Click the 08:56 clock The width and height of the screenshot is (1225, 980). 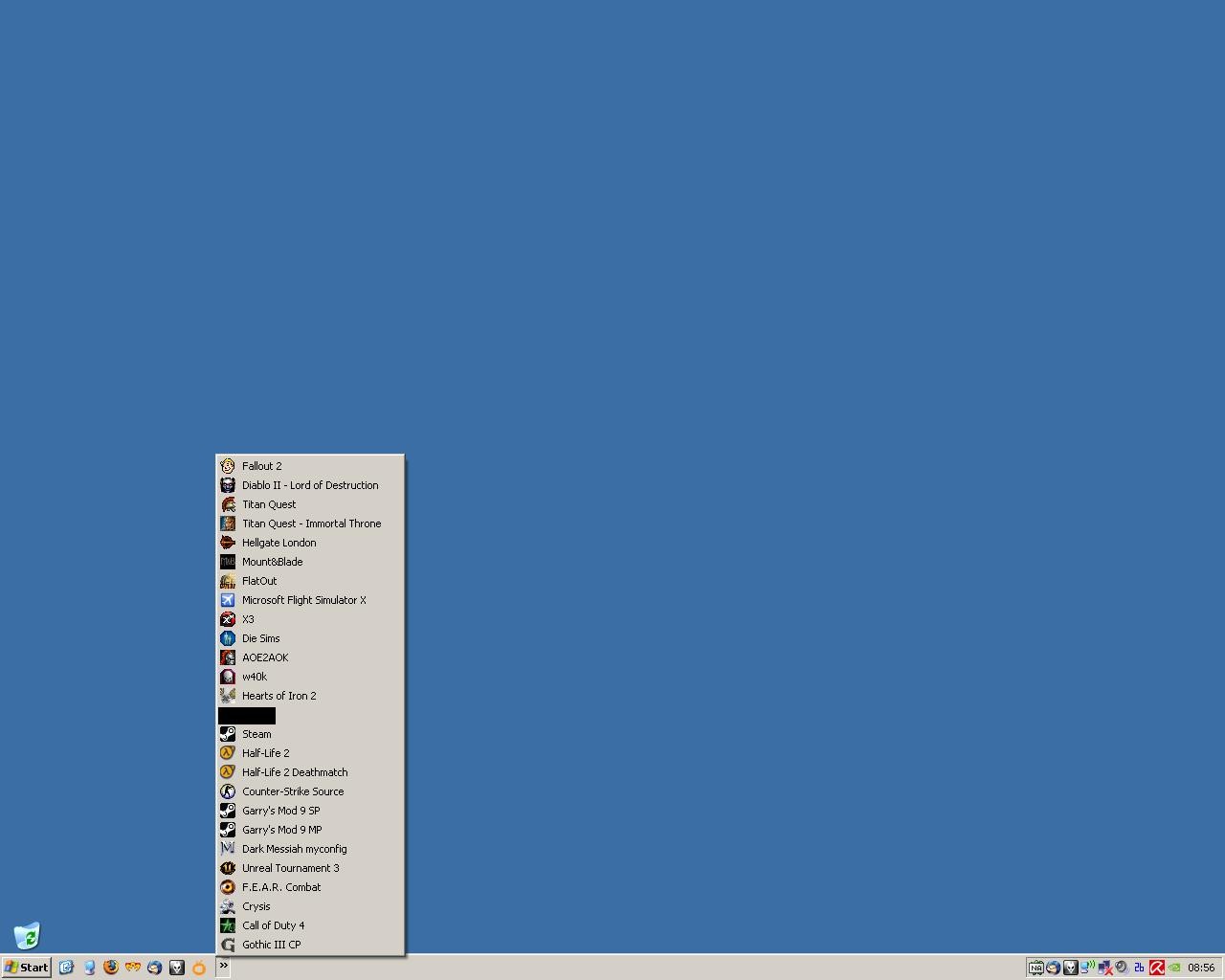click(x=1201, y=968)
